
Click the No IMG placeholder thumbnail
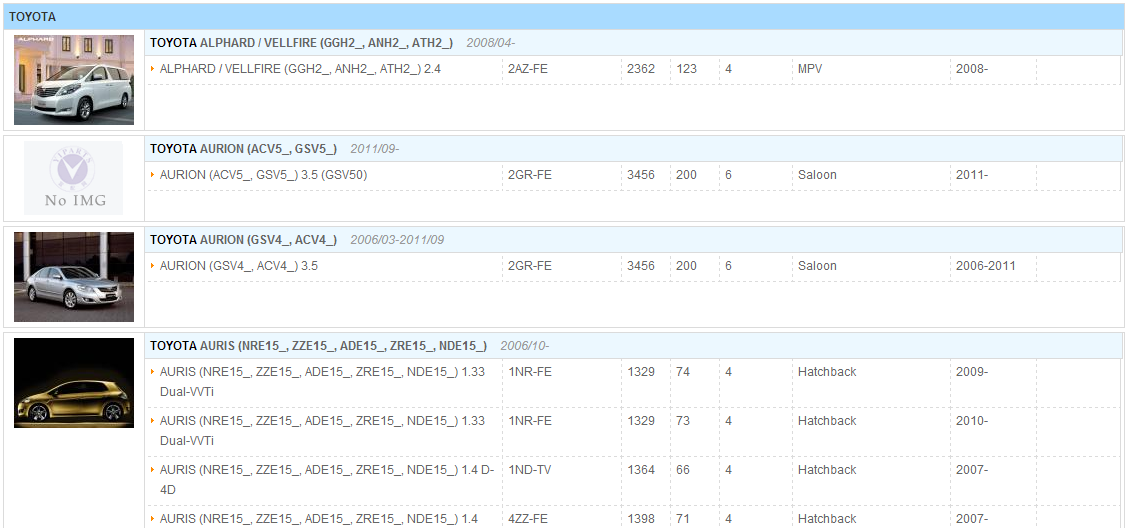(x=73, y=178)
